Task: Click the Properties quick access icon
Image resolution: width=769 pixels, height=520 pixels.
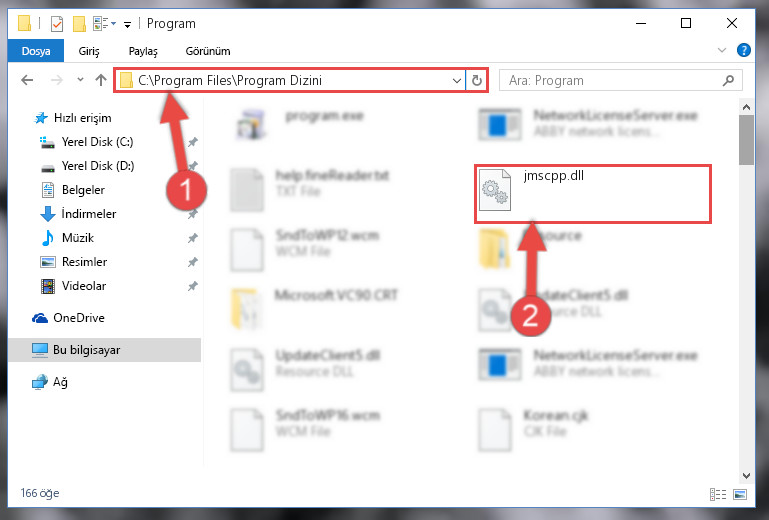Action: click(x=57, y=24)
